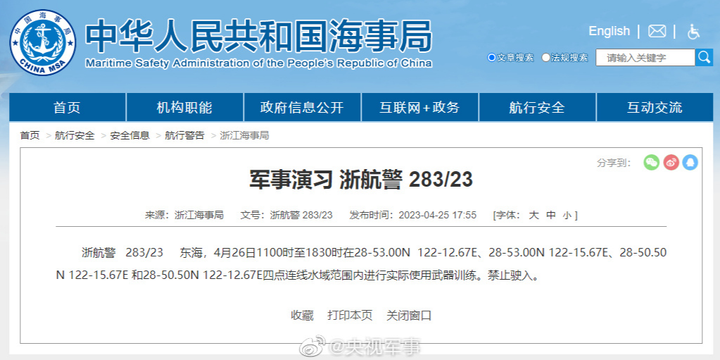
Task: Share the notice via Weibo icon
Action: 671,162
